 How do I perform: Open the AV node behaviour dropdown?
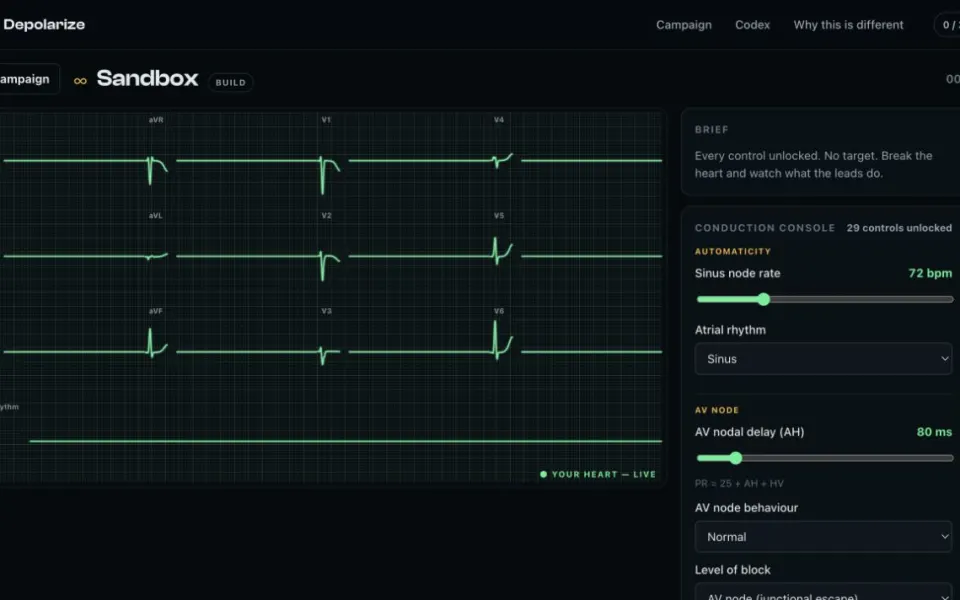823,537
